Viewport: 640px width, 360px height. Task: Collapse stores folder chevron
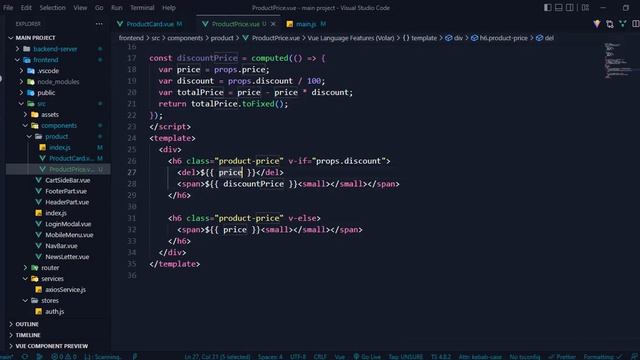[25, 300]
